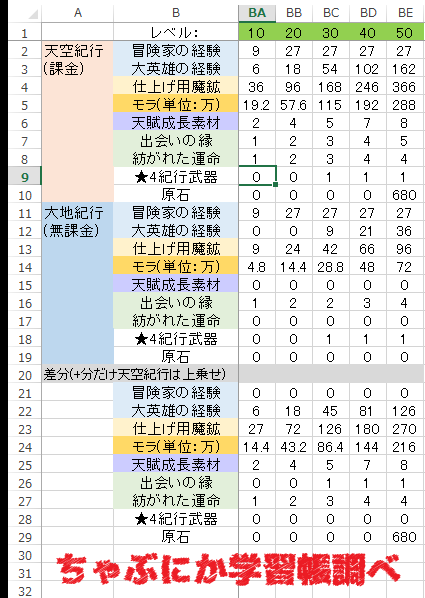This screenshot has width=425, height=598.
Task: Select the active cell BA9 showing 0
Action: [257, 177]
